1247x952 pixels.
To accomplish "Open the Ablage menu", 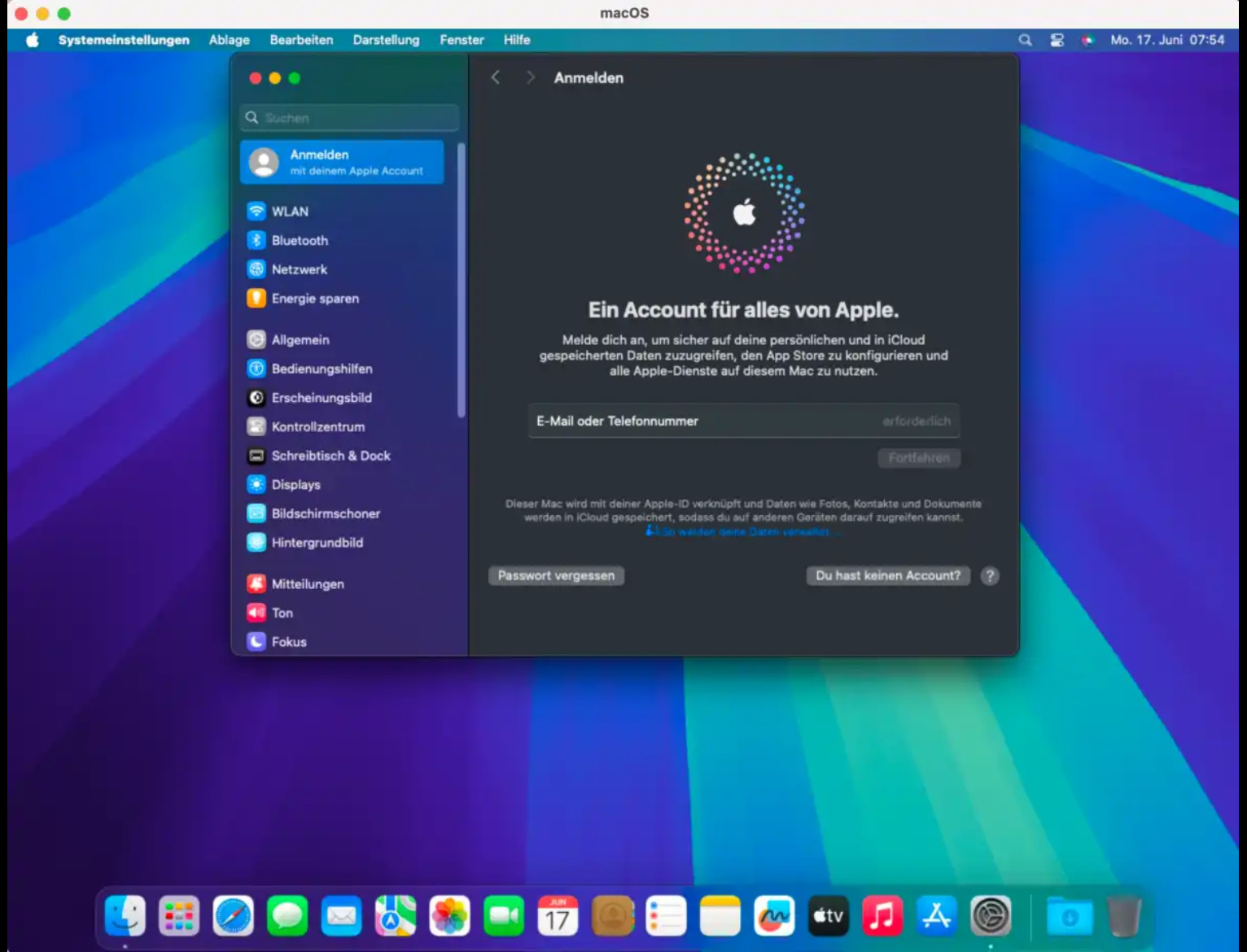I will click(x=230, y=40).
